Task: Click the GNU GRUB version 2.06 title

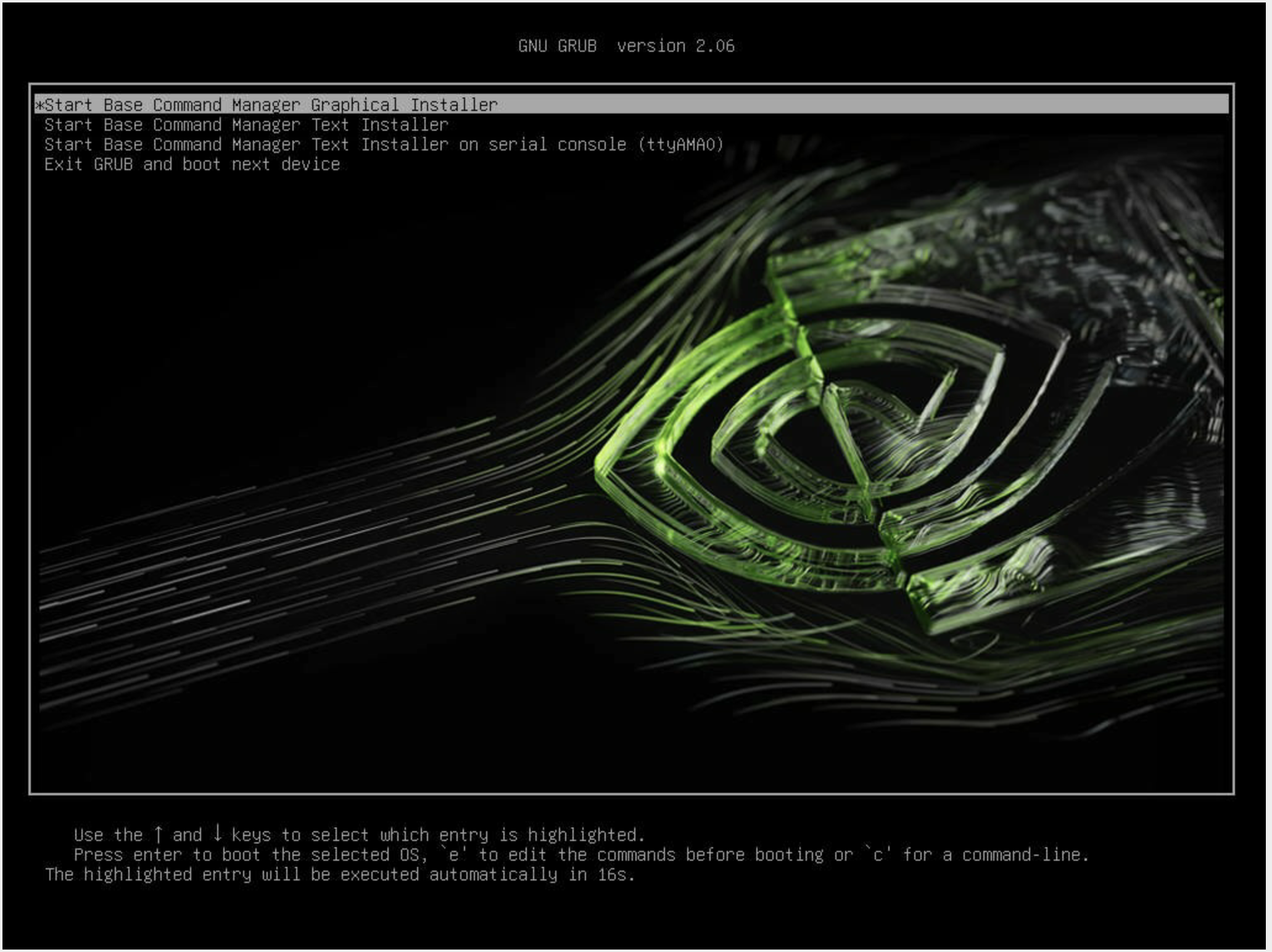Action: click(x=627, y=45)
